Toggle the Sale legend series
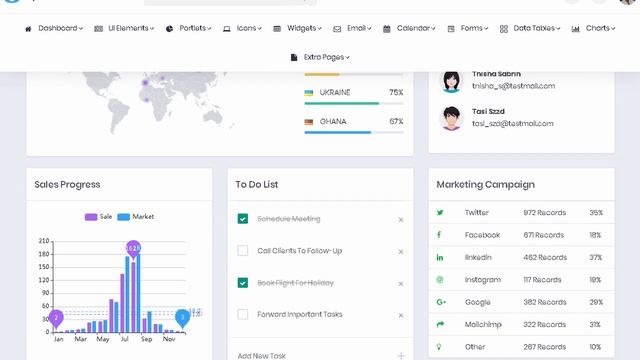640x360 pixels. tap(98, 217)
